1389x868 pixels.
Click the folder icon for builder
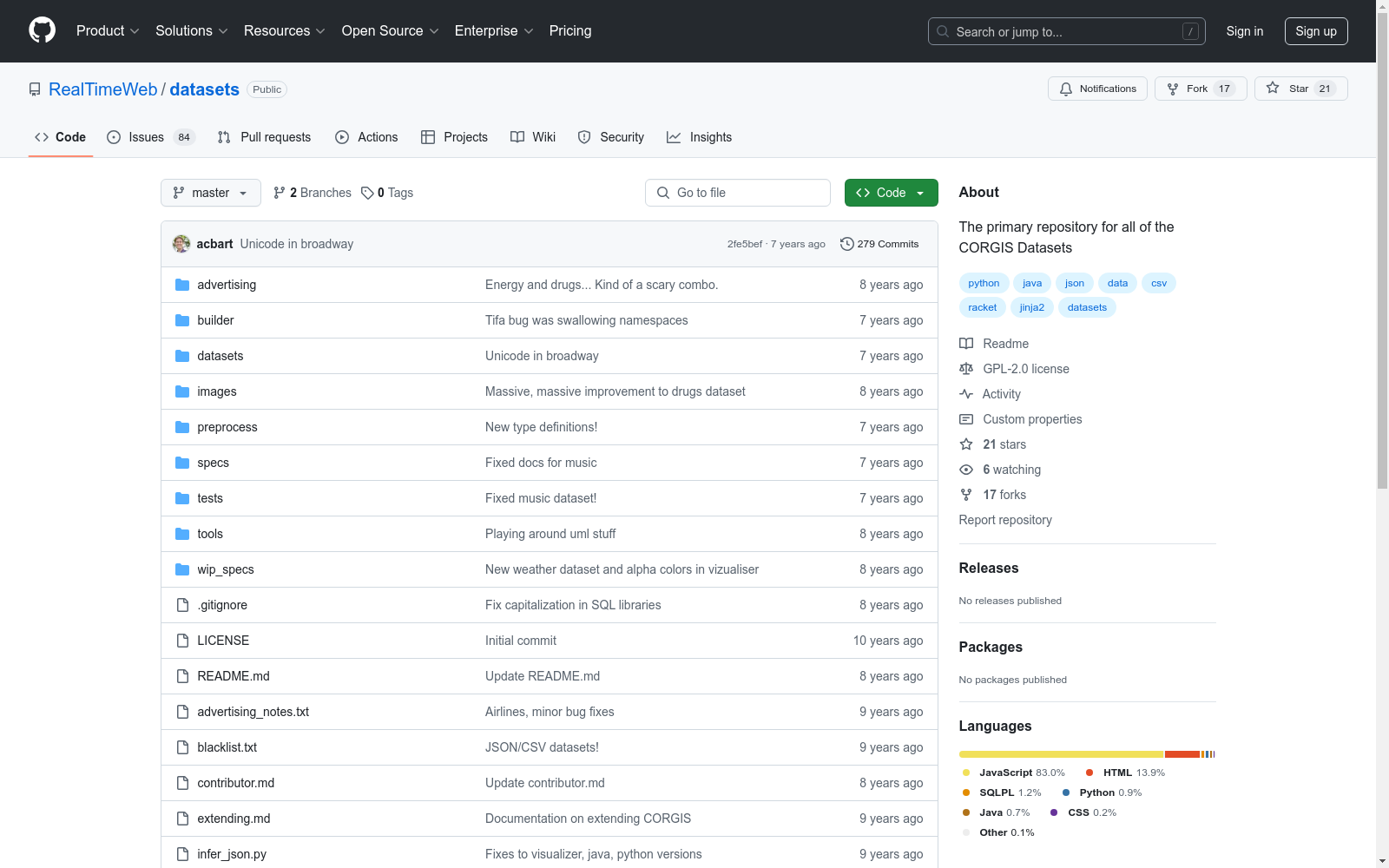coord(182,320)
